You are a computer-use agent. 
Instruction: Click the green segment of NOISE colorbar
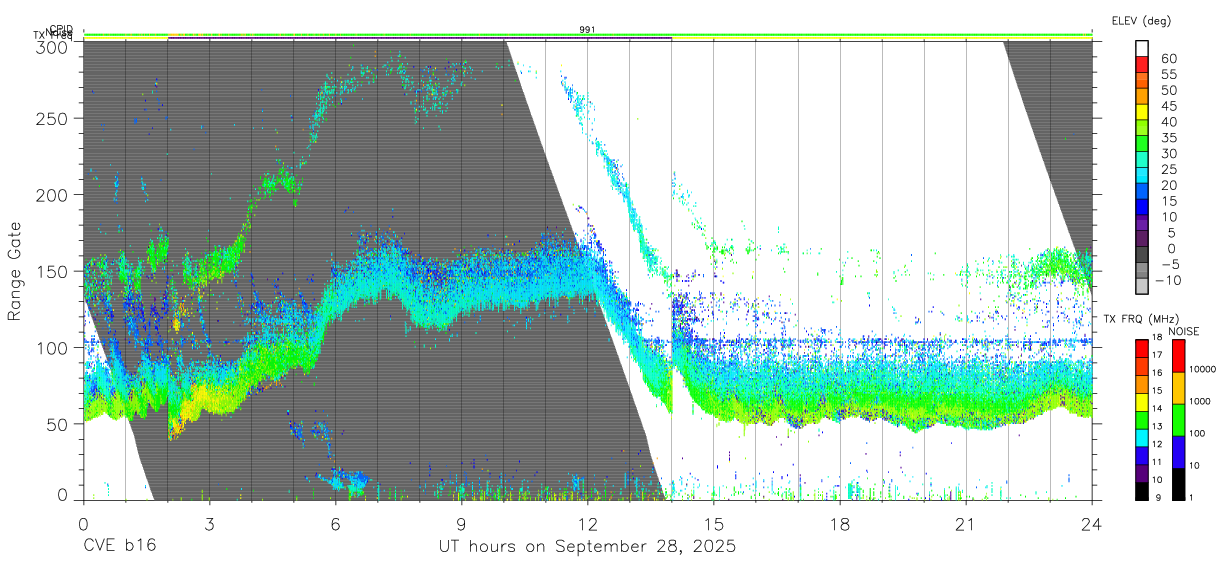point(1178,420)
